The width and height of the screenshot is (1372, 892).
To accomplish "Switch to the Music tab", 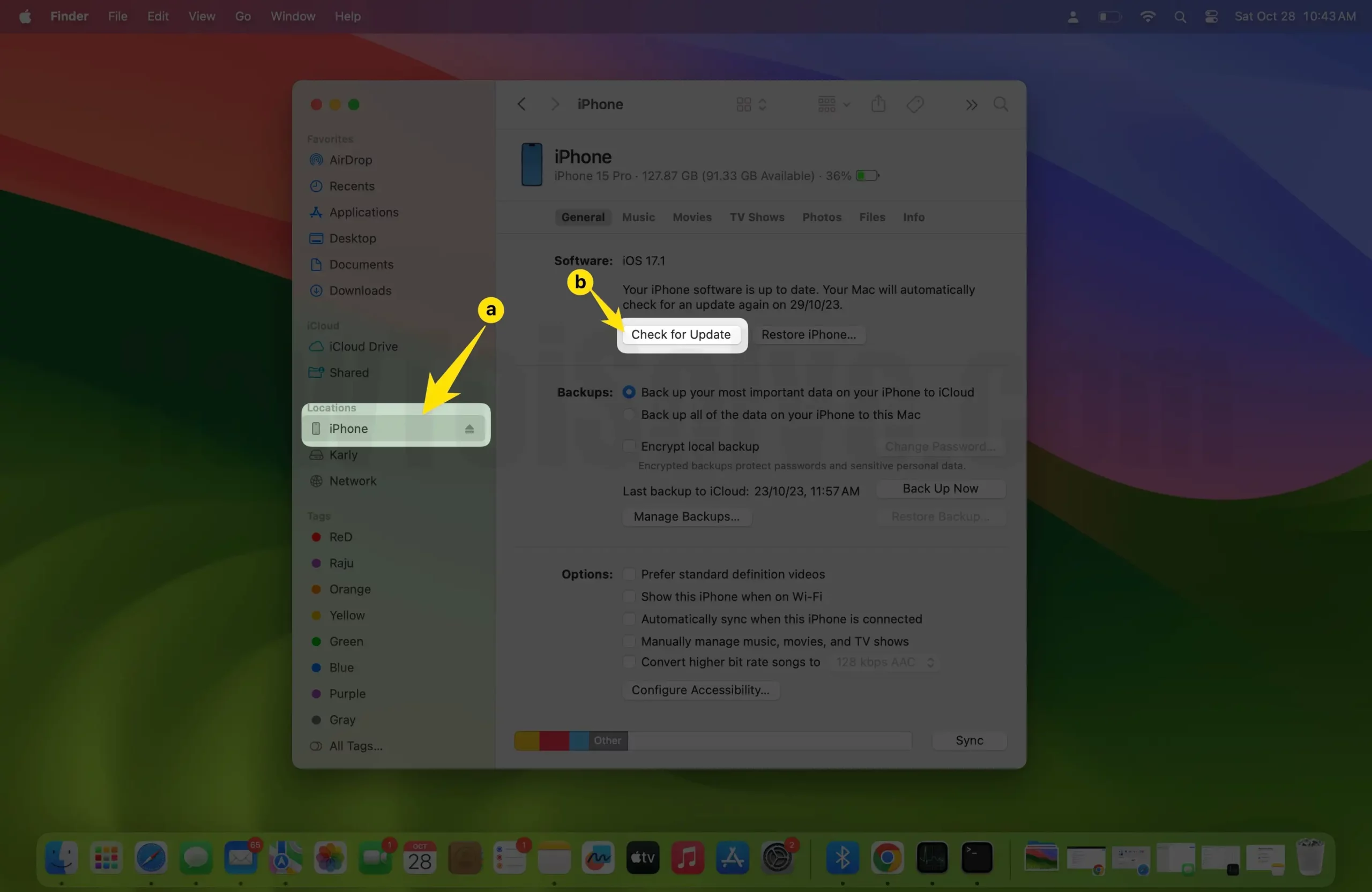I will pyautogui.click(x=638, y=217).
